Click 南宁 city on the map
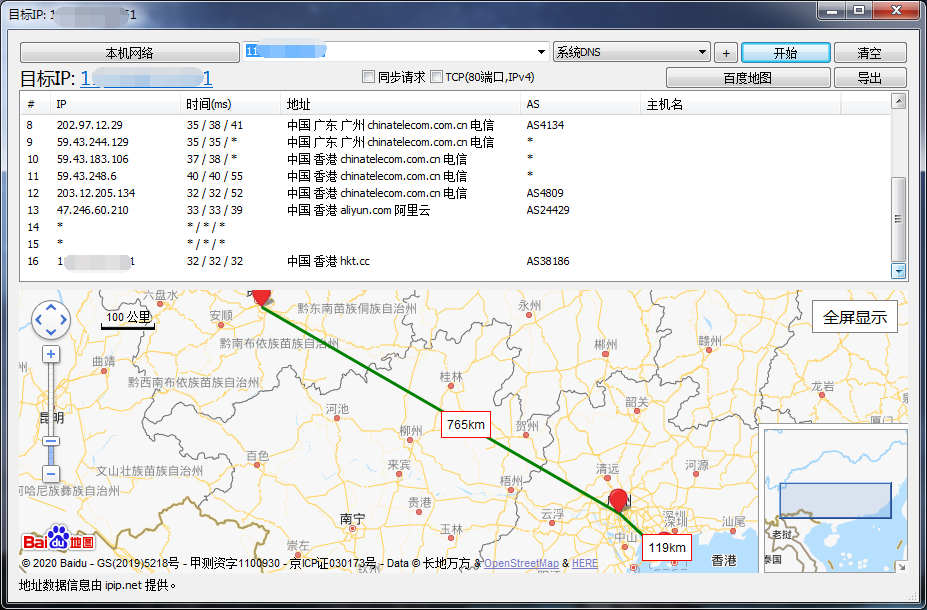 pyautogui.click(x=352, y=519)
